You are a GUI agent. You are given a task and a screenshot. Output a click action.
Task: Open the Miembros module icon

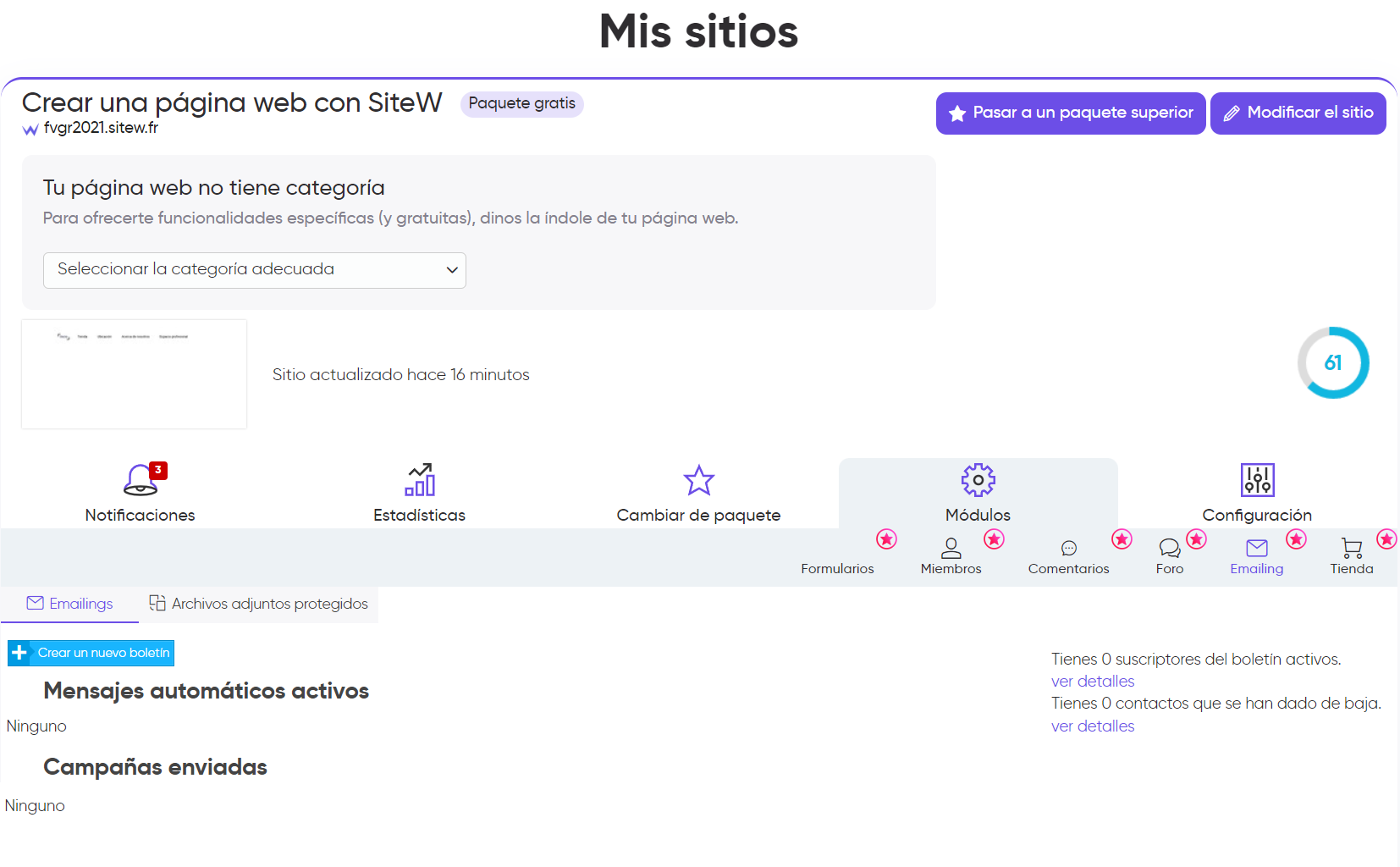(951, 548)
